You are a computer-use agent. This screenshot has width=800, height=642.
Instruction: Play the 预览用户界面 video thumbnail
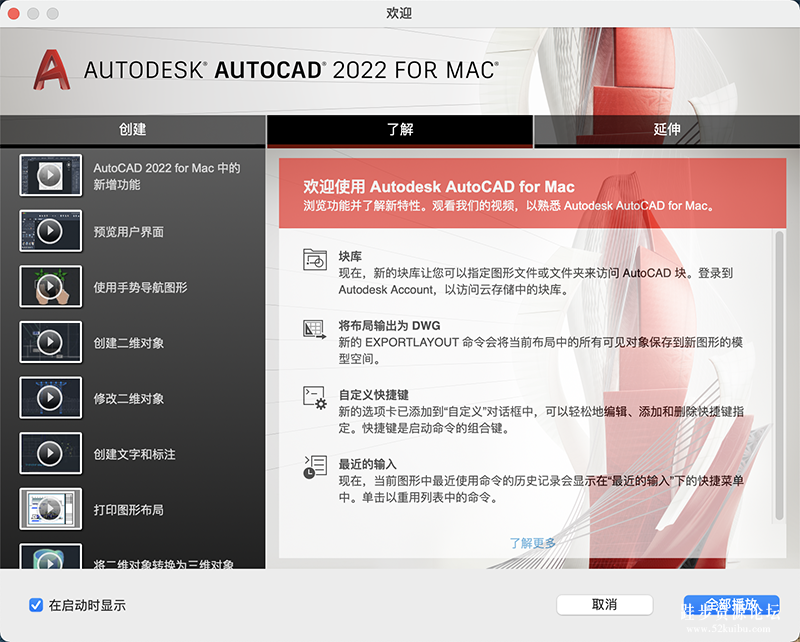51,231
